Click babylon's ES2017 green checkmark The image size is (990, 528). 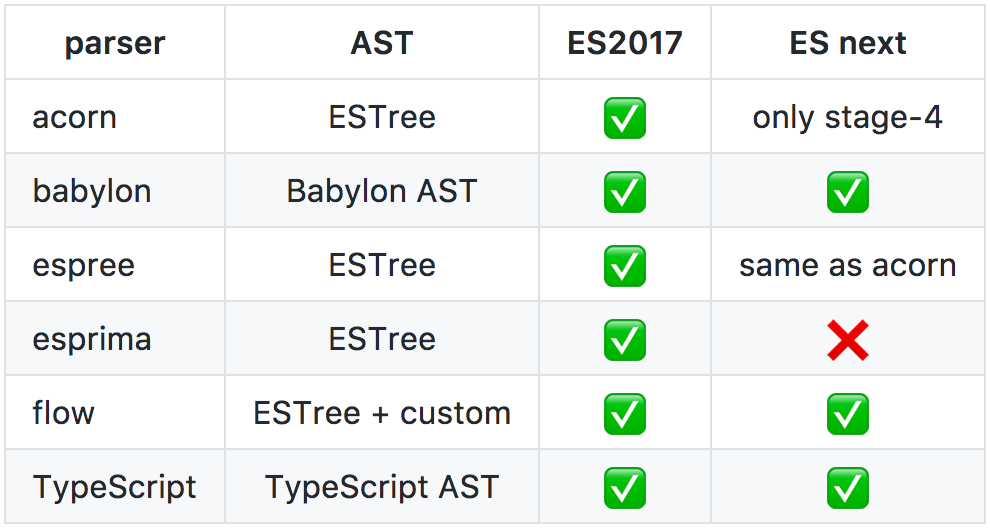point(624,192)
